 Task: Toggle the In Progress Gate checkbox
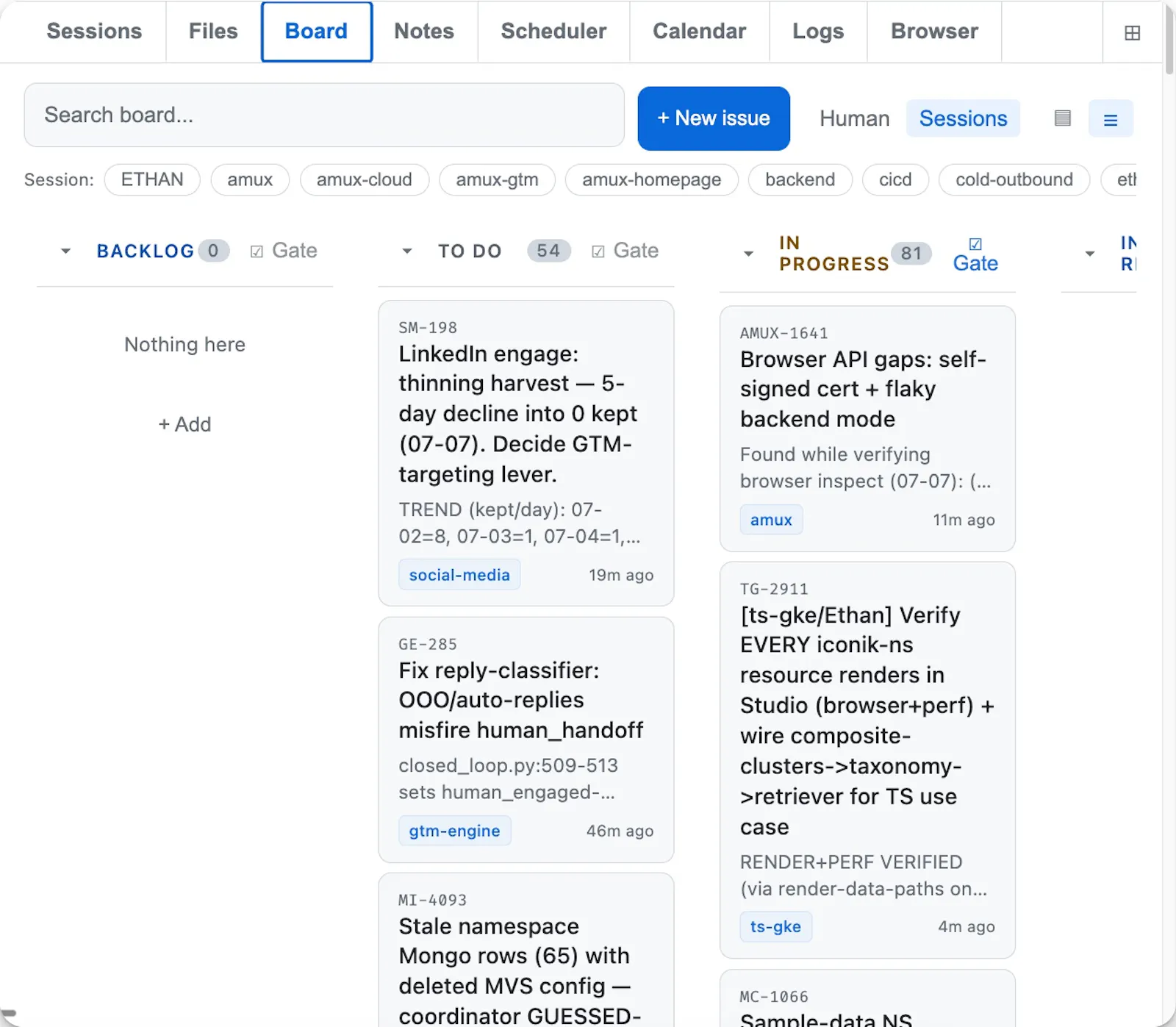(x=975, y=243)
